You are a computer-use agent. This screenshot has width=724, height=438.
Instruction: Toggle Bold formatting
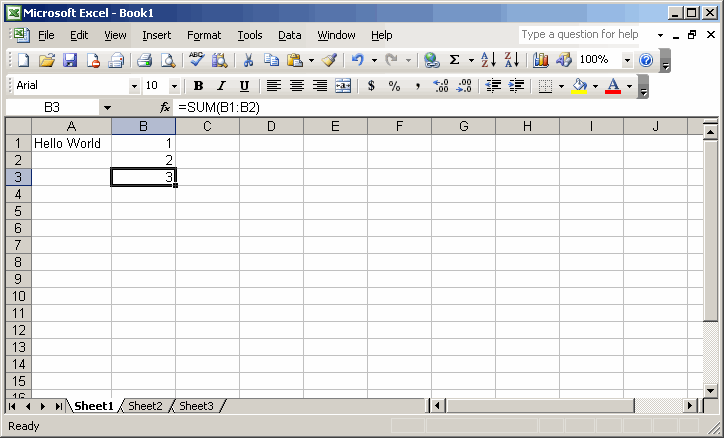click(x=199, y=86)
